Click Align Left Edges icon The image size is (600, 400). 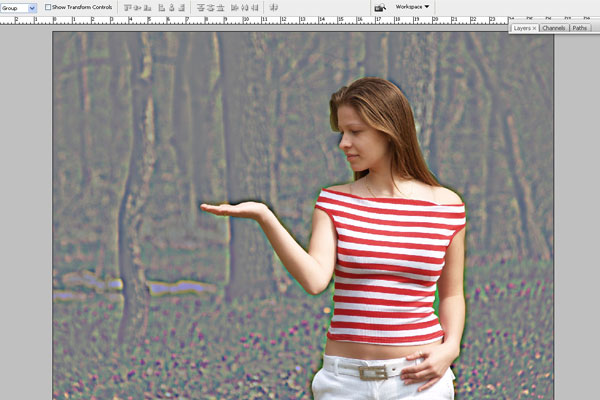click(x=162, y=7)
